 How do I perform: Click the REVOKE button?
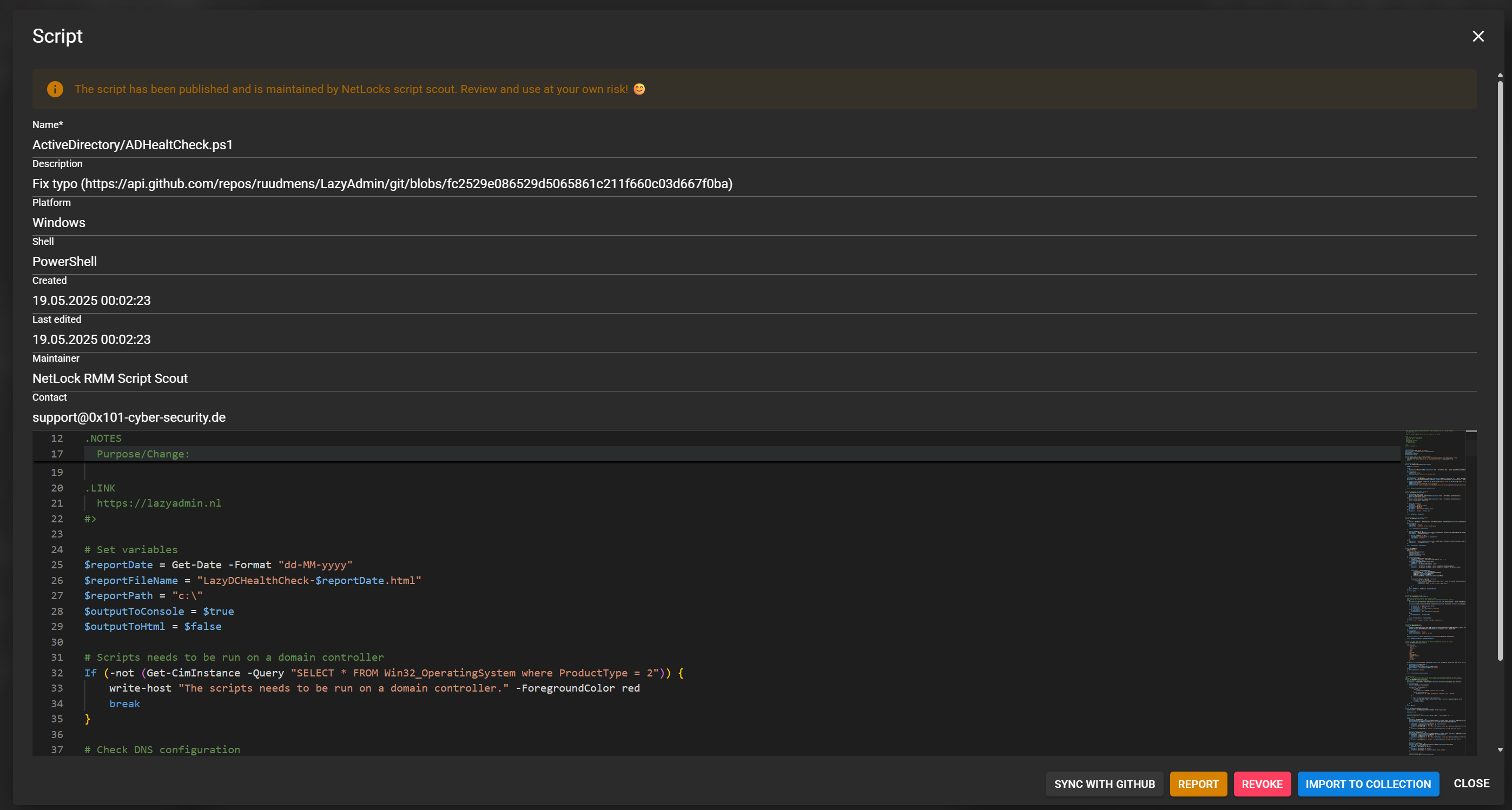(x=1263, y=784)
